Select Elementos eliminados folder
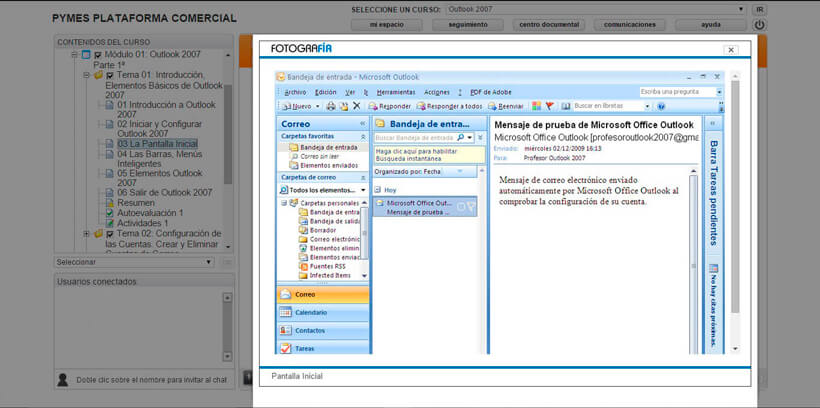Image resolution: width=820 pixels, height=408 pixels. (x=329, y=248)
